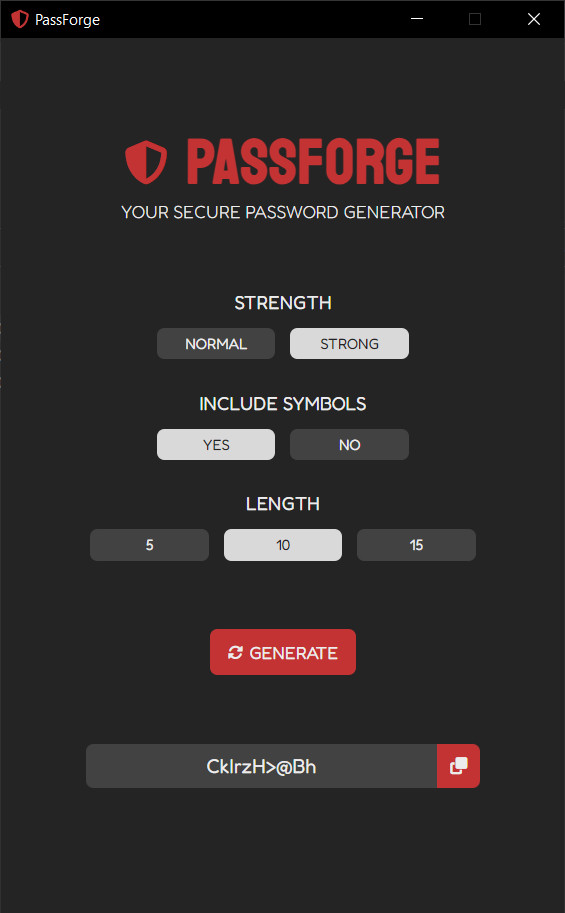Click the LENGTH section label

(x=283, y=504)
